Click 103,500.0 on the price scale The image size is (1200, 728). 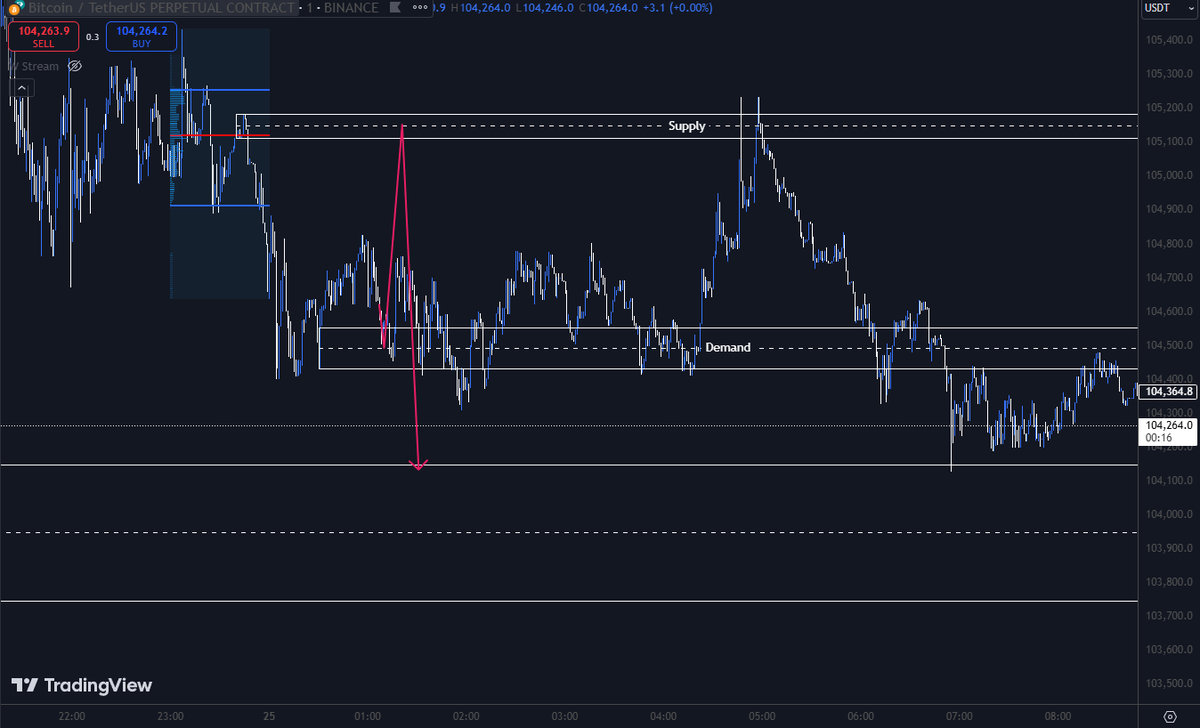pyautogui.click(x=1168, y=683)
